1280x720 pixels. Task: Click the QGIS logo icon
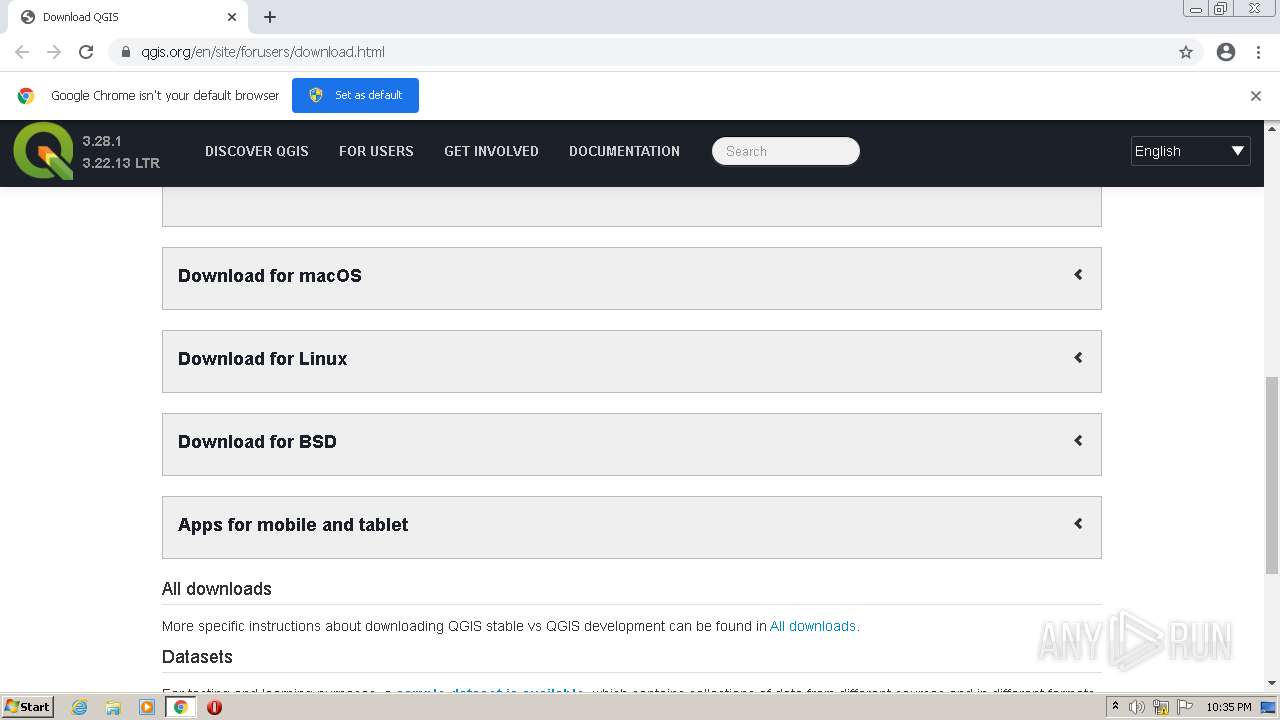point(43,151)
